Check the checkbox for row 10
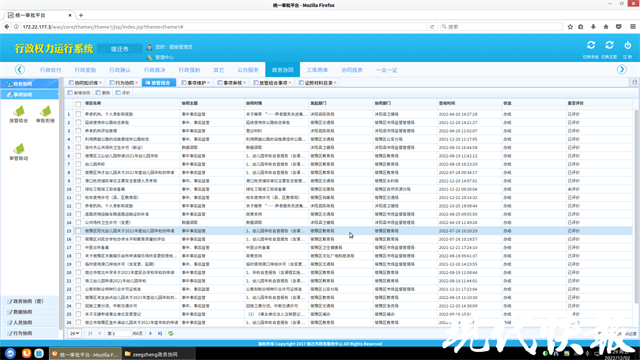This screenshot has height=360, width=640. (78, 189)
